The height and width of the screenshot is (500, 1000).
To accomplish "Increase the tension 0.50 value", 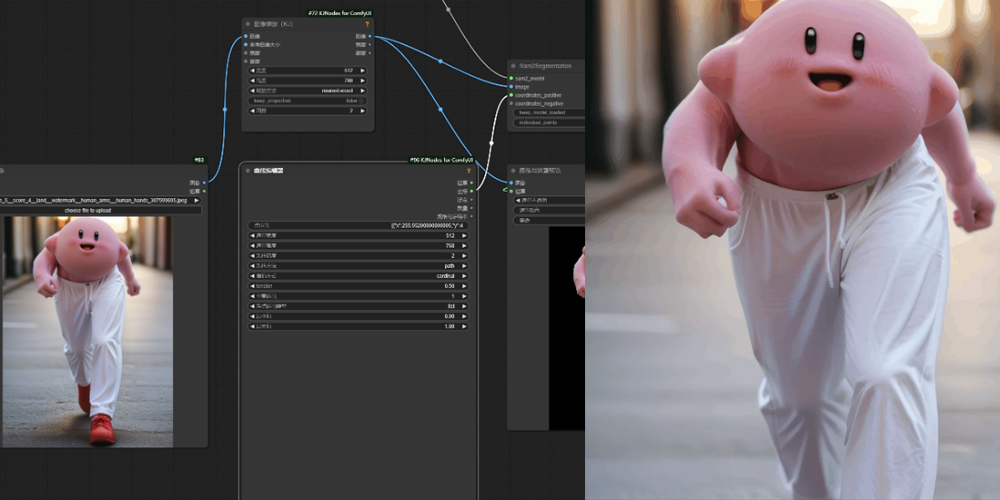I will pyautogui.click(x=464, y=286).
